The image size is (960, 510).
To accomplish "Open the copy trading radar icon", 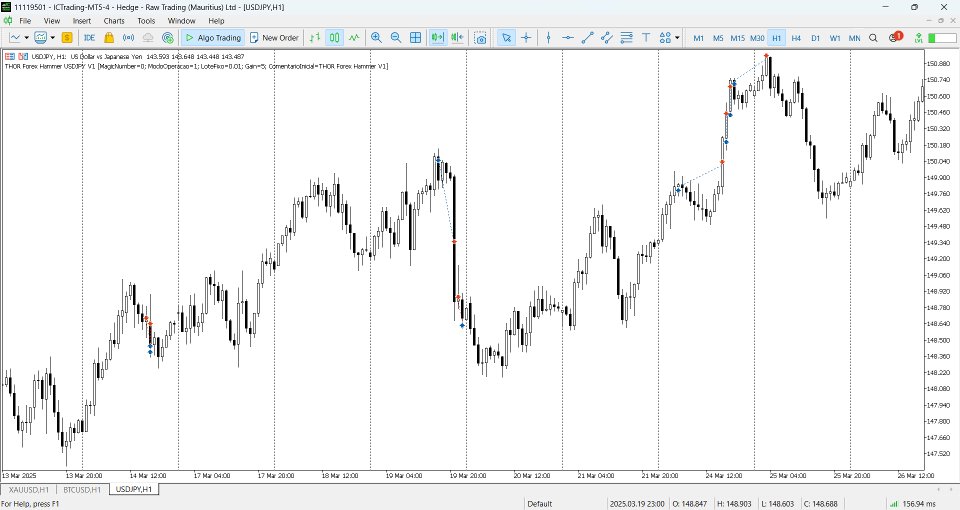I will pos(167,37).
